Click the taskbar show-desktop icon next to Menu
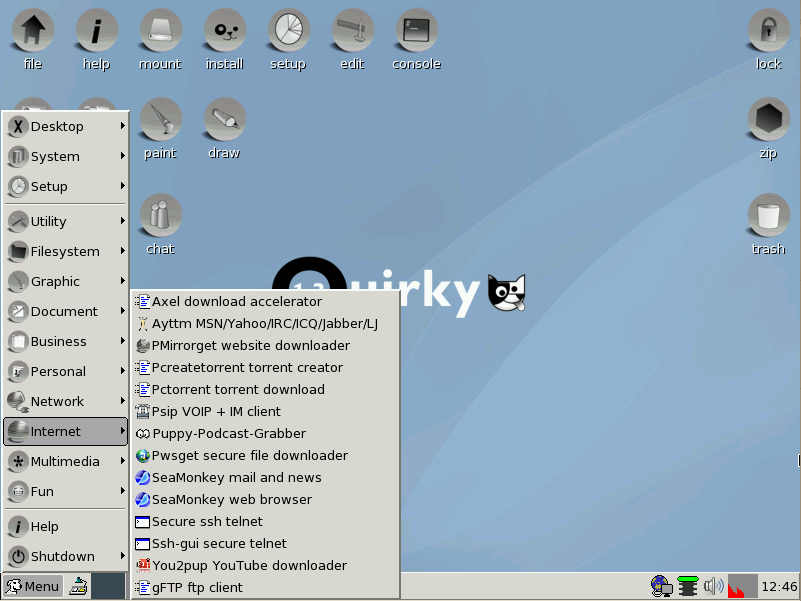The height and width of the screenshot is (601, 801). [x=79, y=586]
